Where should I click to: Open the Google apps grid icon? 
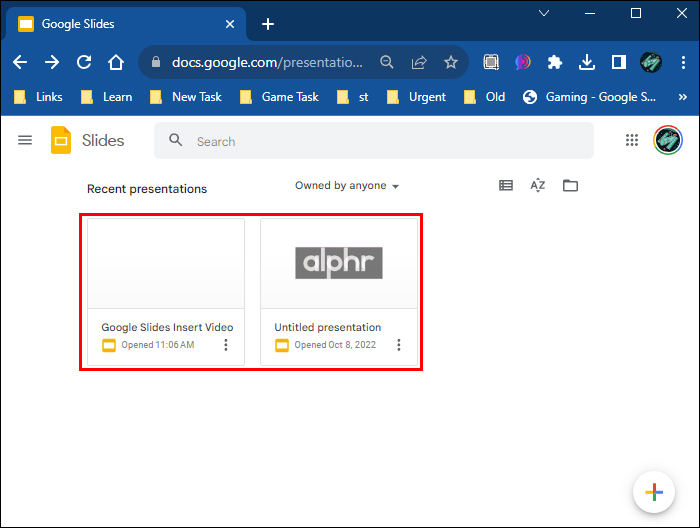tap(632, 140)
